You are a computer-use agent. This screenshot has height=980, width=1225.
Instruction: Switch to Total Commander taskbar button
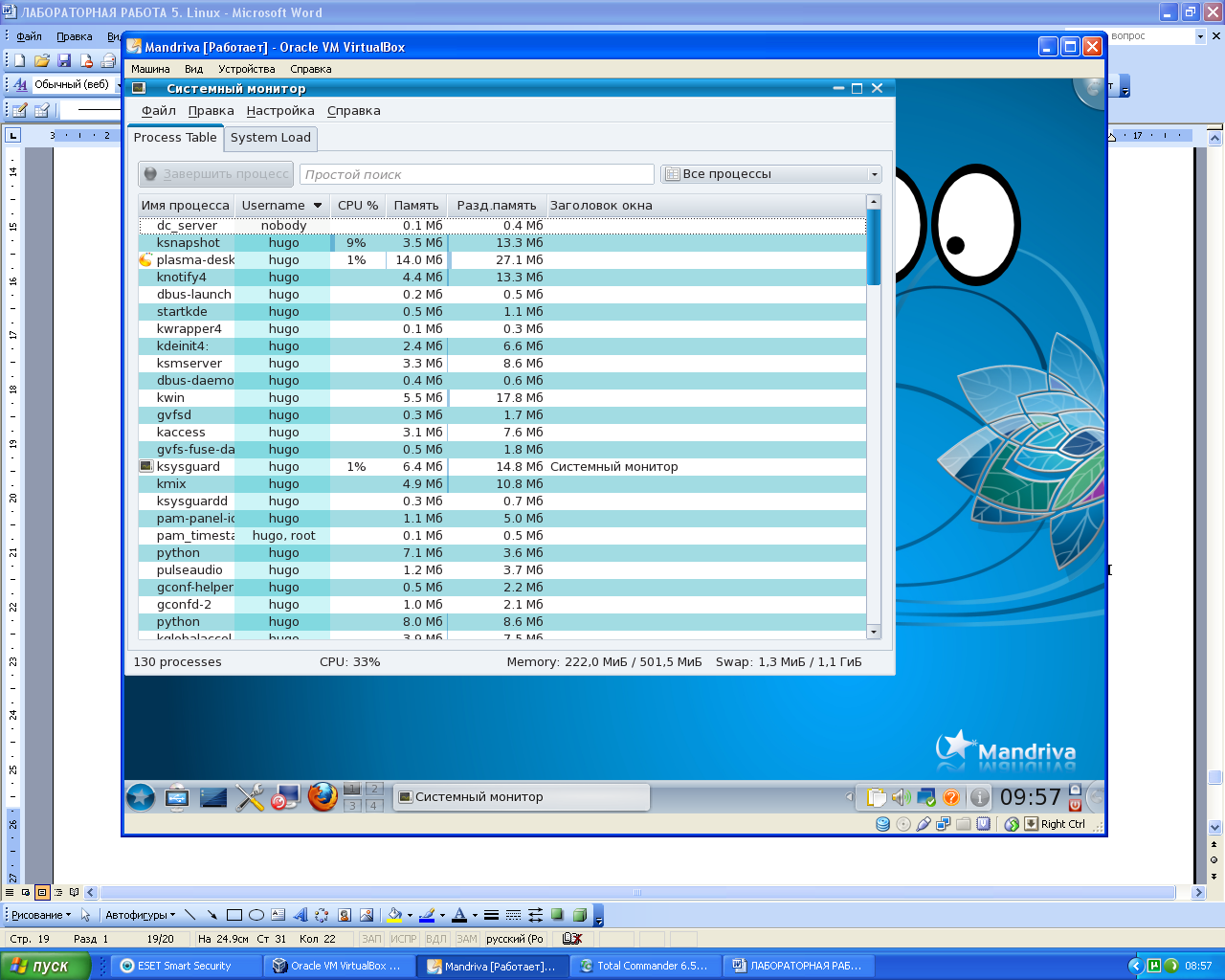646,966
